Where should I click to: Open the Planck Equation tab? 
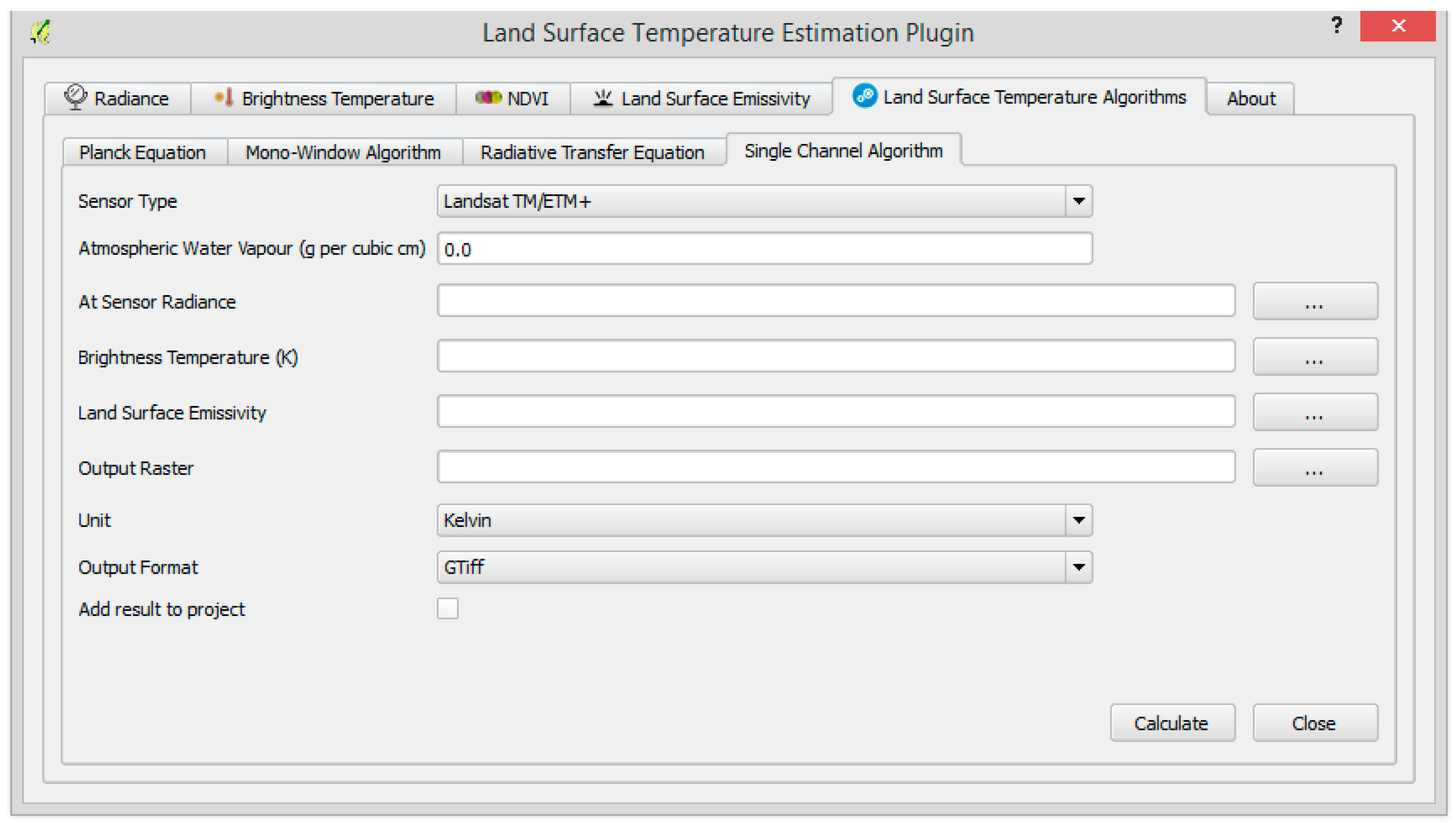tap(143, 152)
